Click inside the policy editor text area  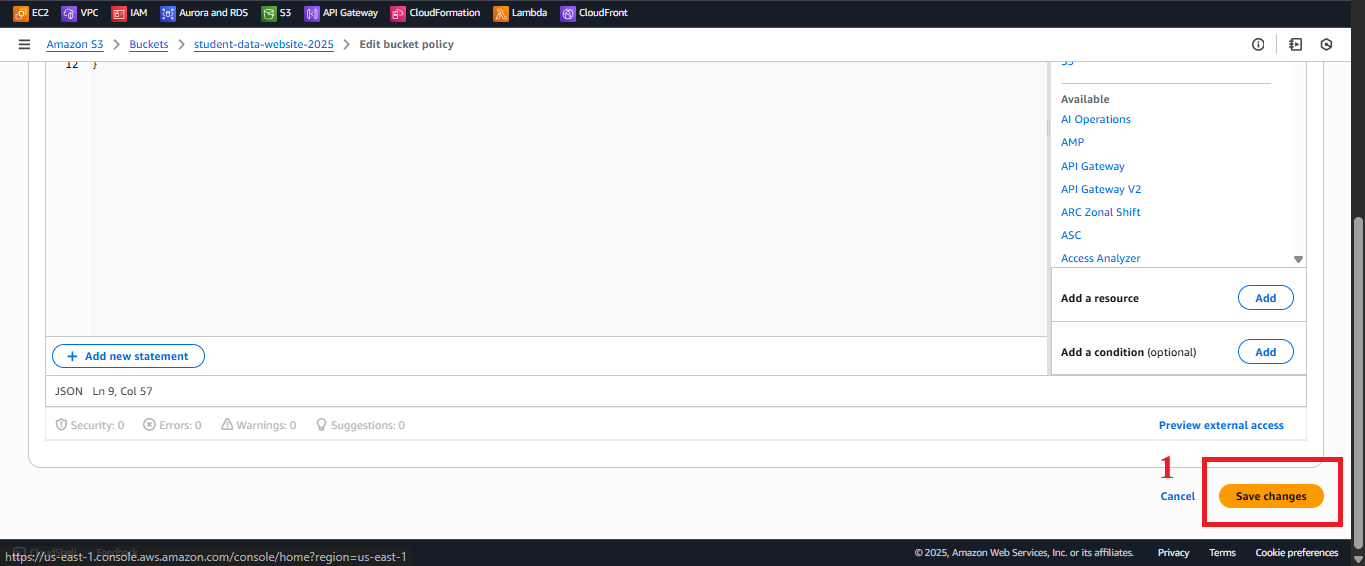coord(568,200)
